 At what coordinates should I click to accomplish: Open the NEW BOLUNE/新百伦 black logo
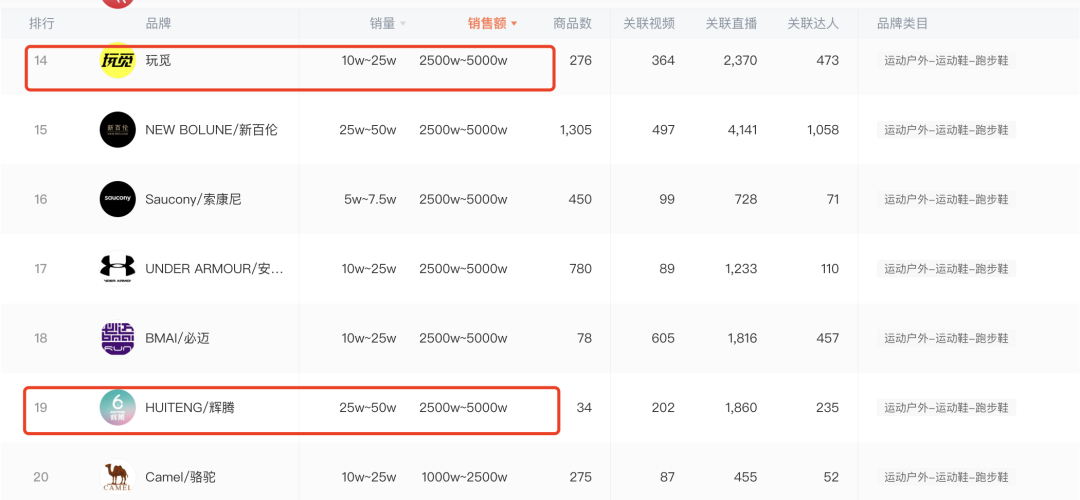point(117,129)
